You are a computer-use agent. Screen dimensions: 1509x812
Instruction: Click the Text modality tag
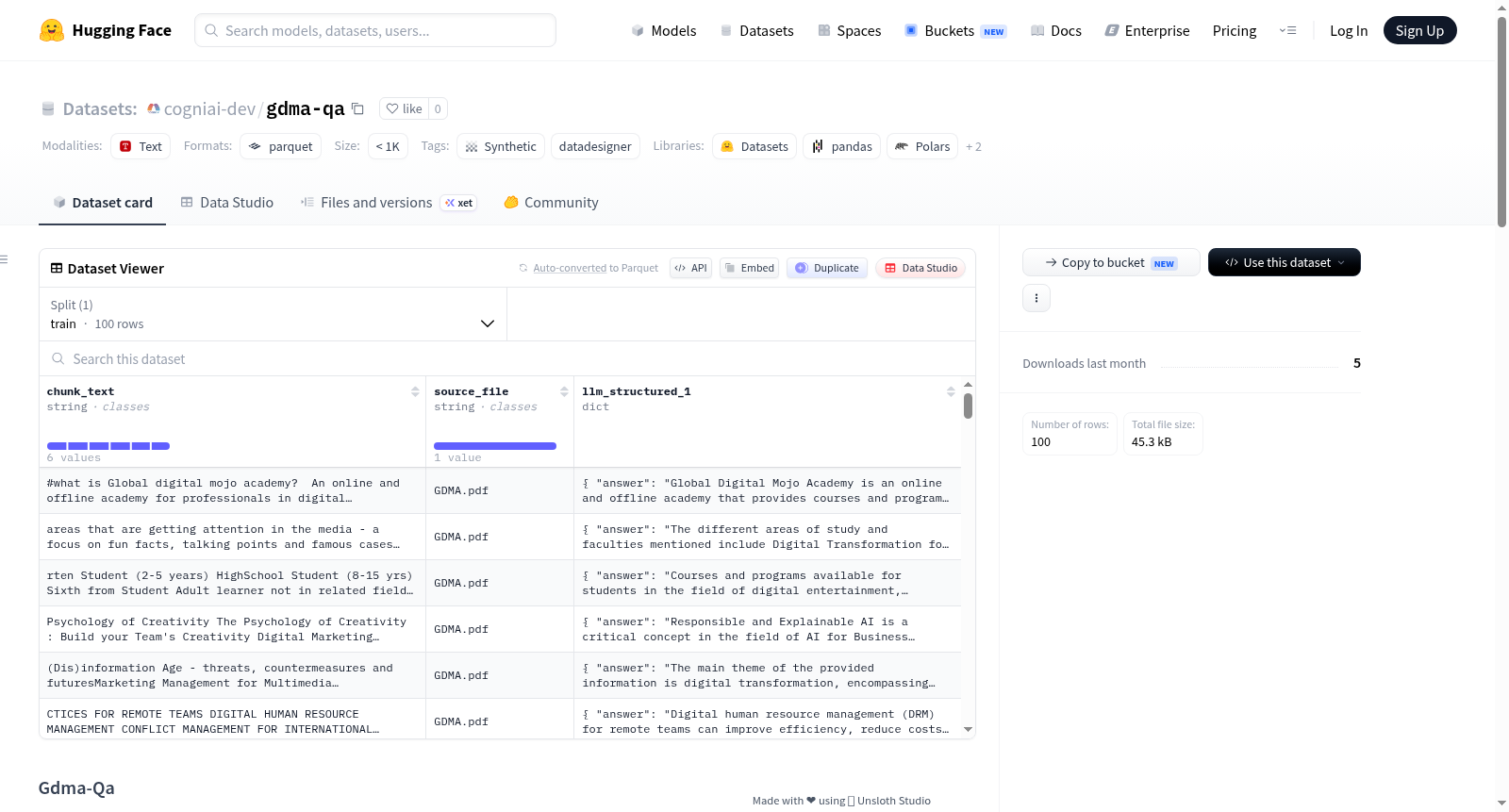click(141, 146)
